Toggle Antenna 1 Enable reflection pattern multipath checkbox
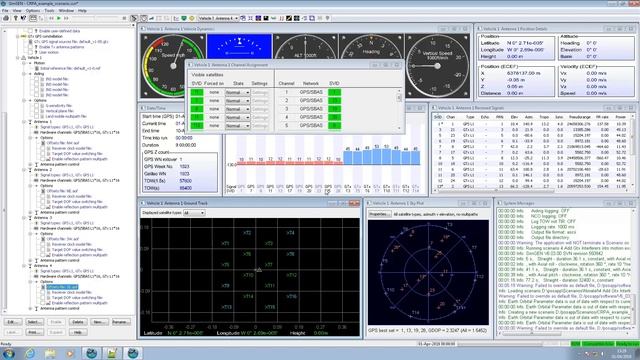Image resolution: width=640 pixels, height=360 pixels. click(42, 159)
